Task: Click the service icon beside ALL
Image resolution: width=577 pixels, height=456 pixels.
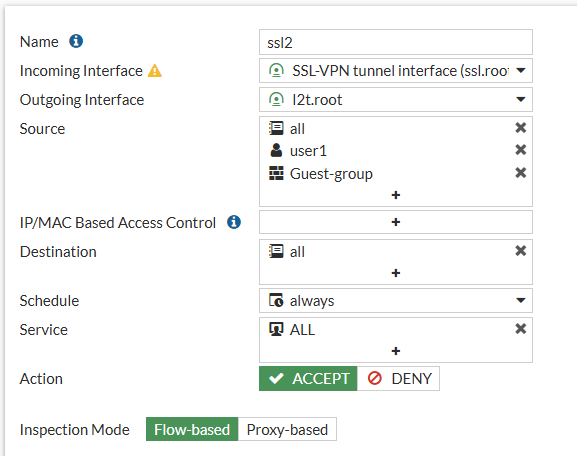Action: click(x=276, y=329)
